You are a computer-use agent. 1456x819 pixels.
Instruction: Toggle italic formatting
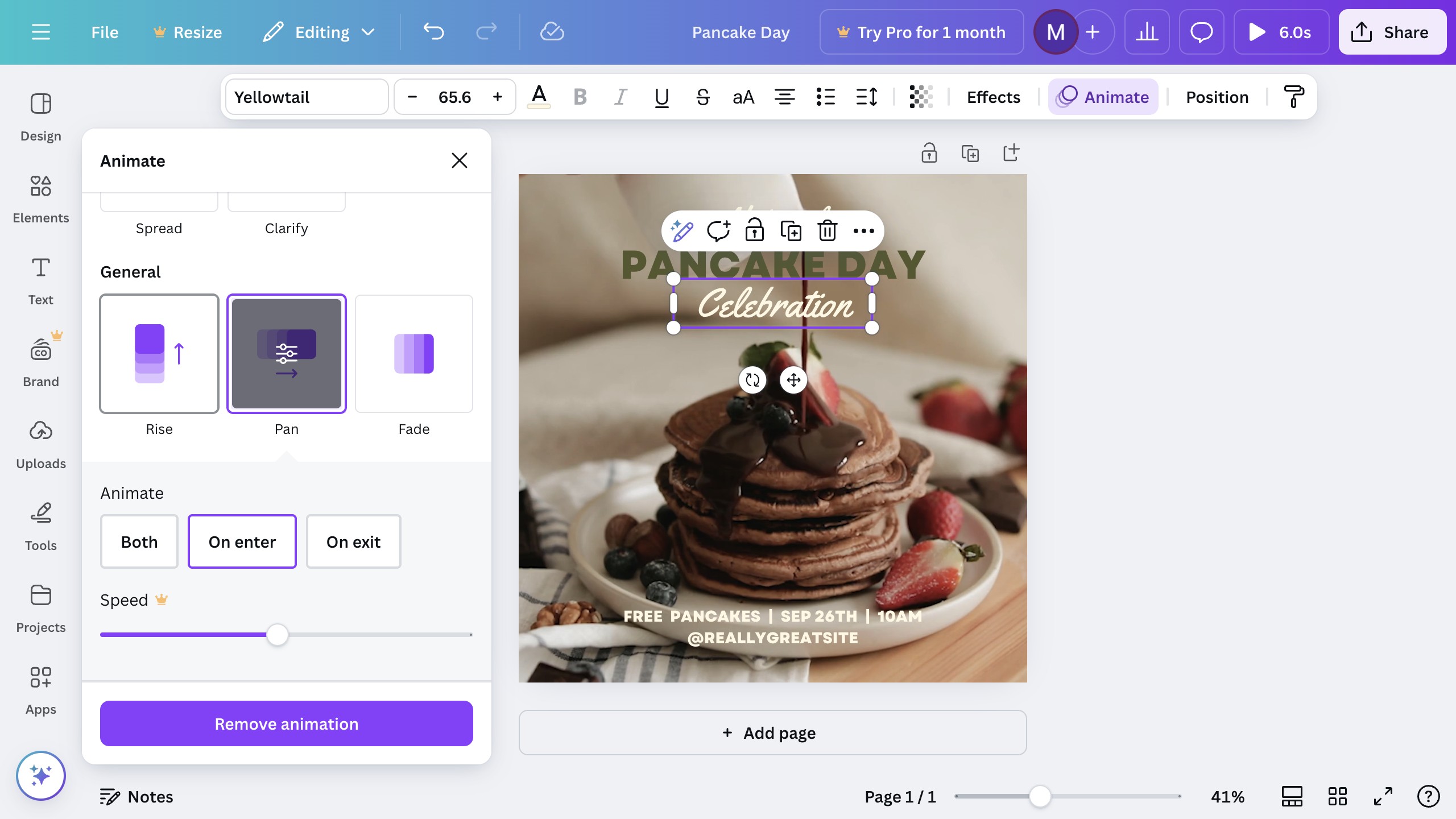621,97
